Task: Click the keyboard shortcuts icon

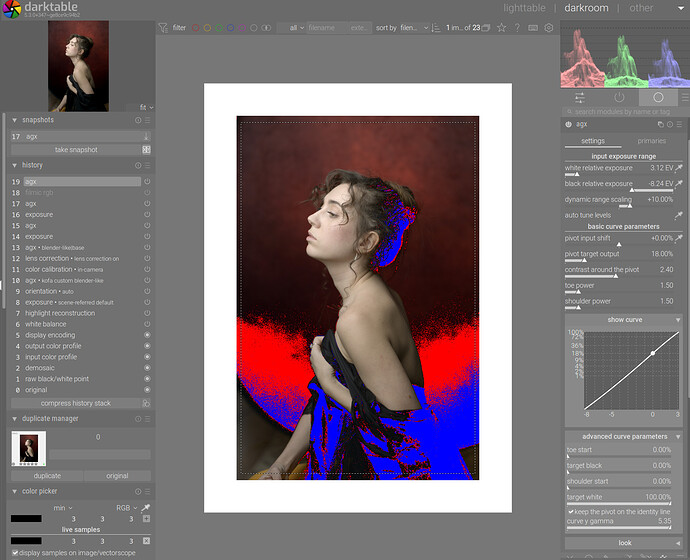Action: pyautogui.click(x=532, y=28)
